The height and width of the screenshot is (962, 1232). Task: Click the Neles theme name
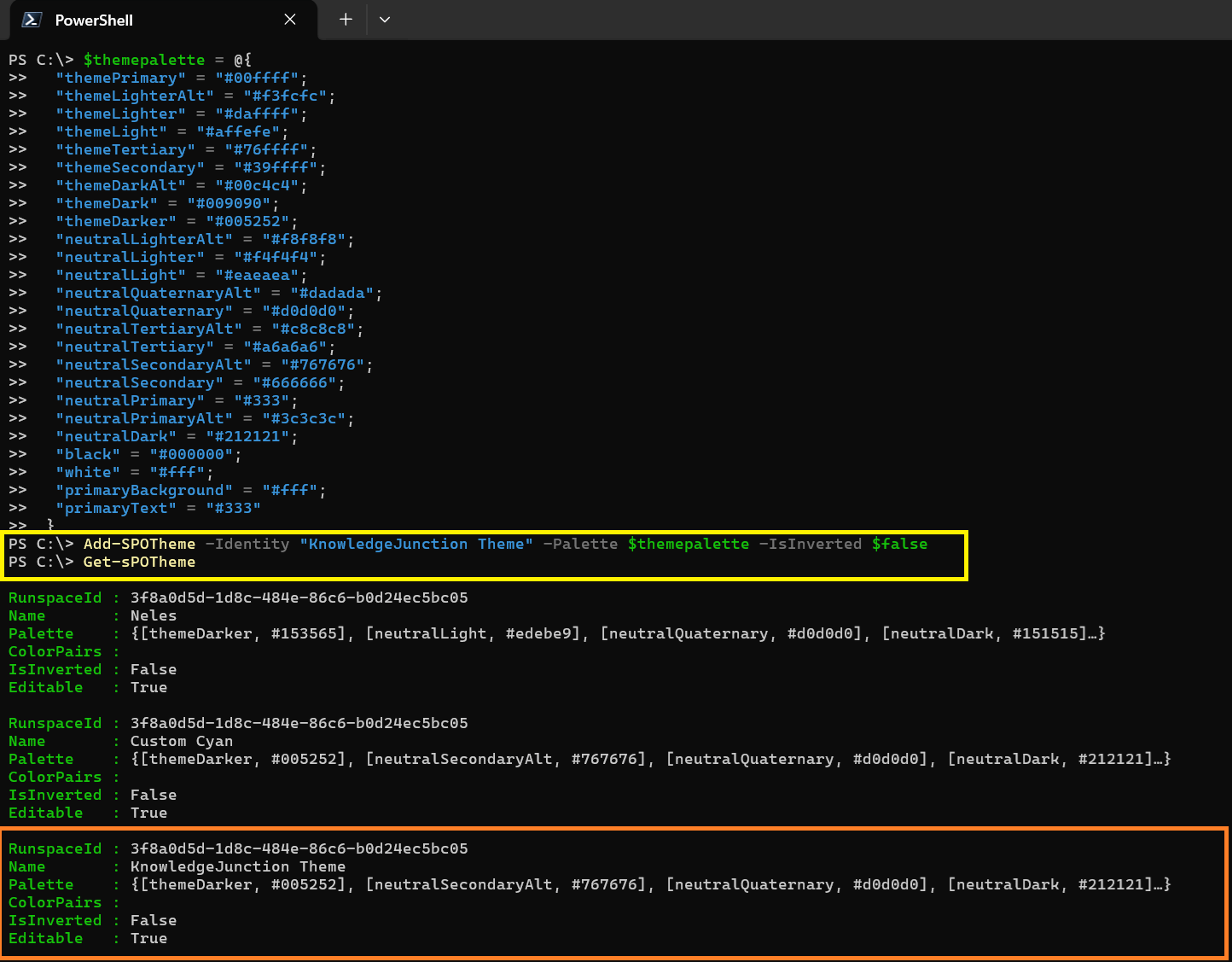pos(153,615)
